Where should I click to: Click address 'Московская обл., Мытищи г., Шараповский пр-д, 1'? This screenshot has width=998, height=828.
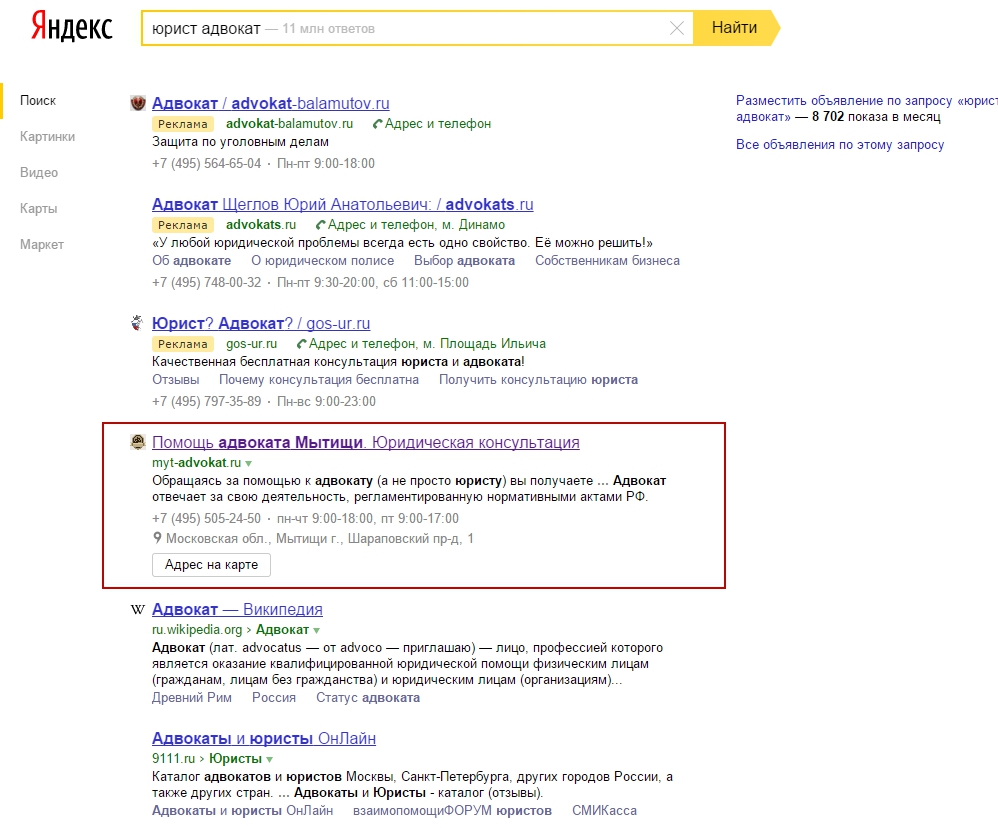[320, 538]
